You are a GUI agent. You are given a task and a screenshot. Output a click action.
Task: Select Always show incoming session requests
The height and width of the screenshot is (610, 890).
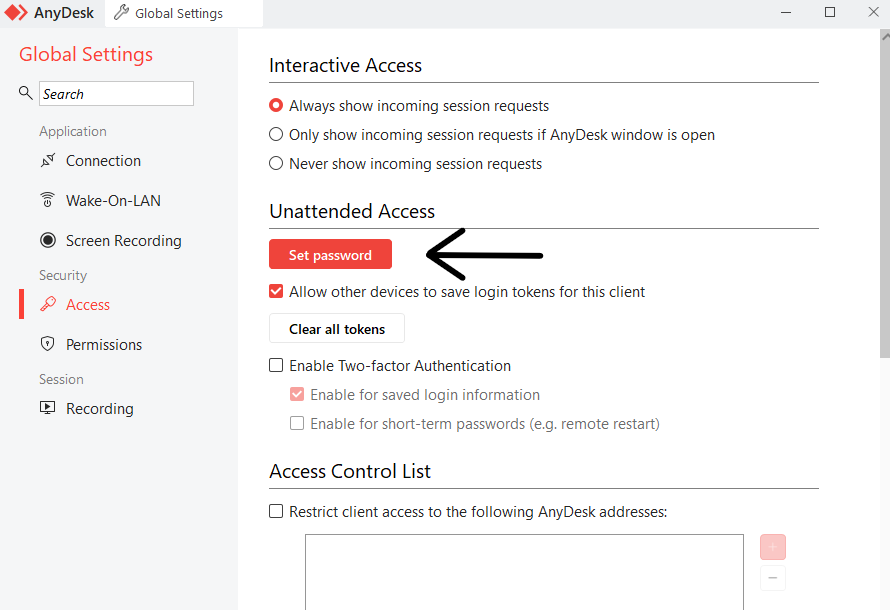[x=276, y=106]
